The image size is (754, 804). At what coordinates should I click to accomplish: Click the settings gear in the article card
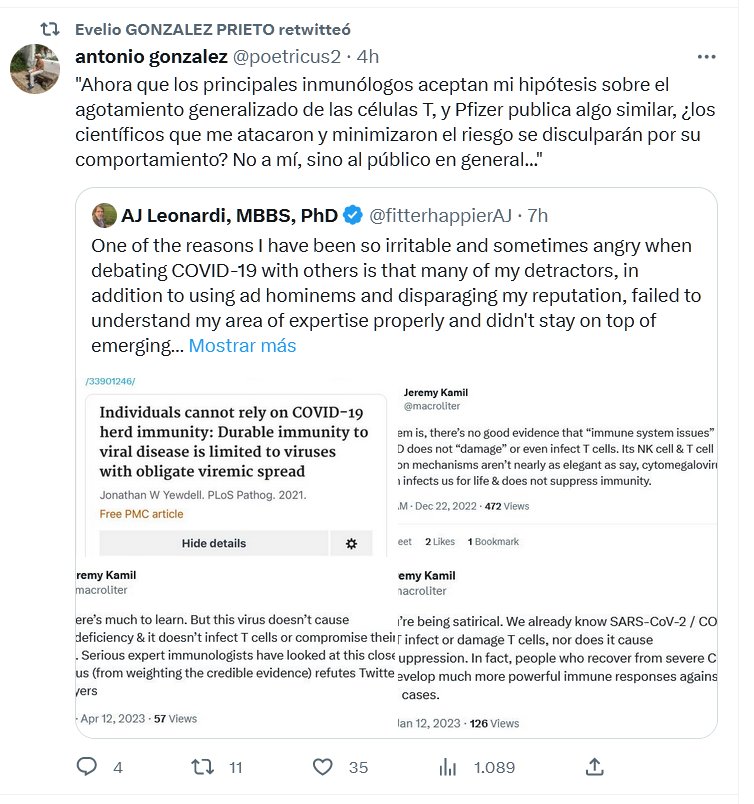351,543
